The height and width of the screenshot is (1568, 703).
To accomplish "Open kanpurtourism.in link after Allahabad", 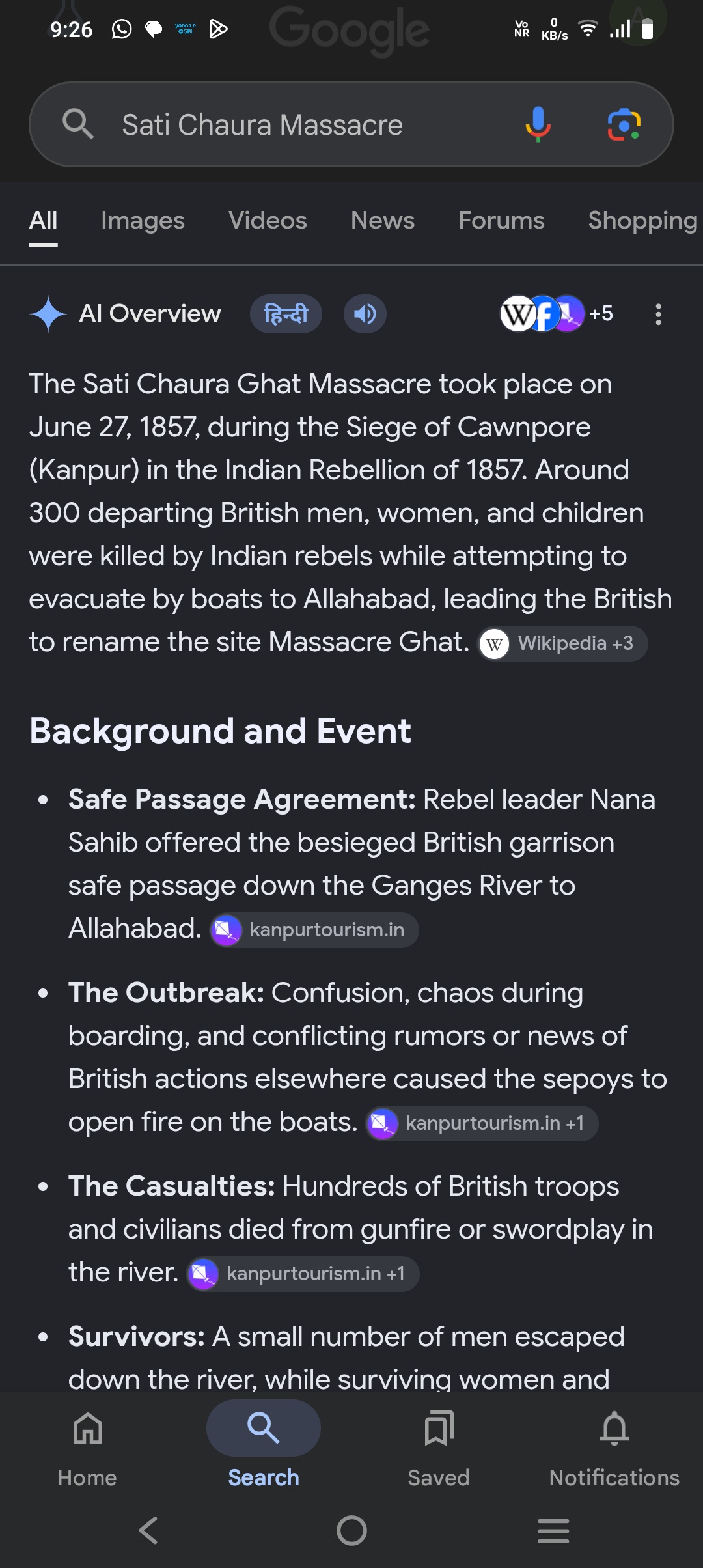I will pyautogui.click(x=314, y=930).
